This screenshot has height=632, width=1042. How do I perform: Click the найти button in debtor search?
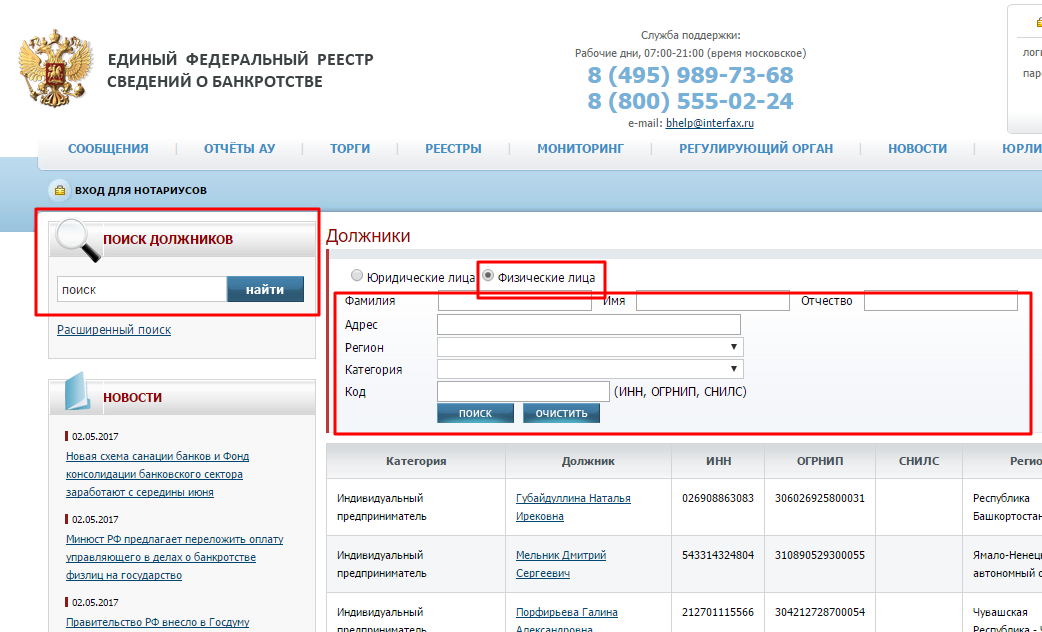(265, 289)
